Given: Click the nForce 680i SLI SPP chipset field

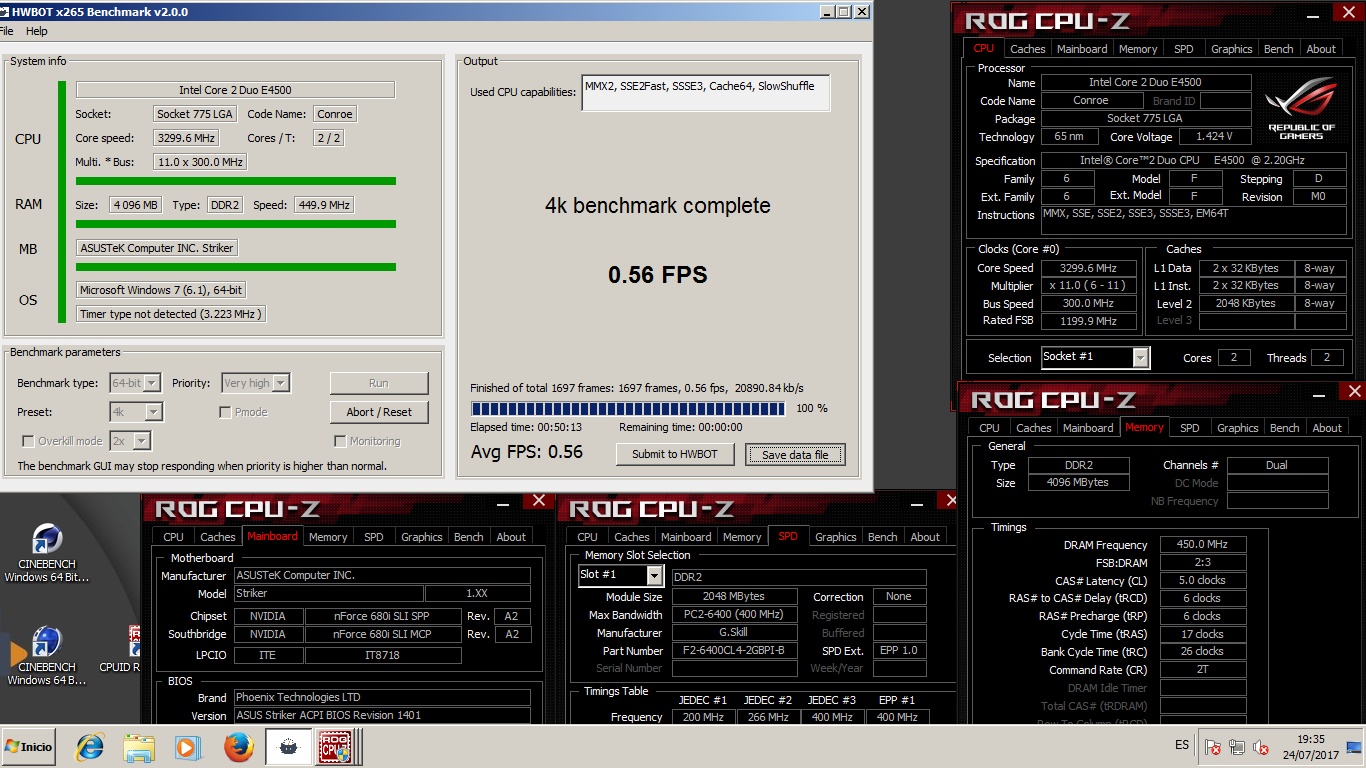Looking at the screenshot, I should click(x=383, y=616).
